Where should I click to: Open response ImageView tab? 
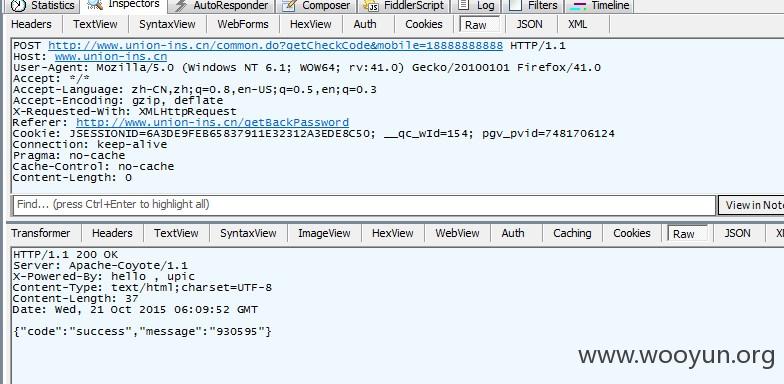click(324, 233)
